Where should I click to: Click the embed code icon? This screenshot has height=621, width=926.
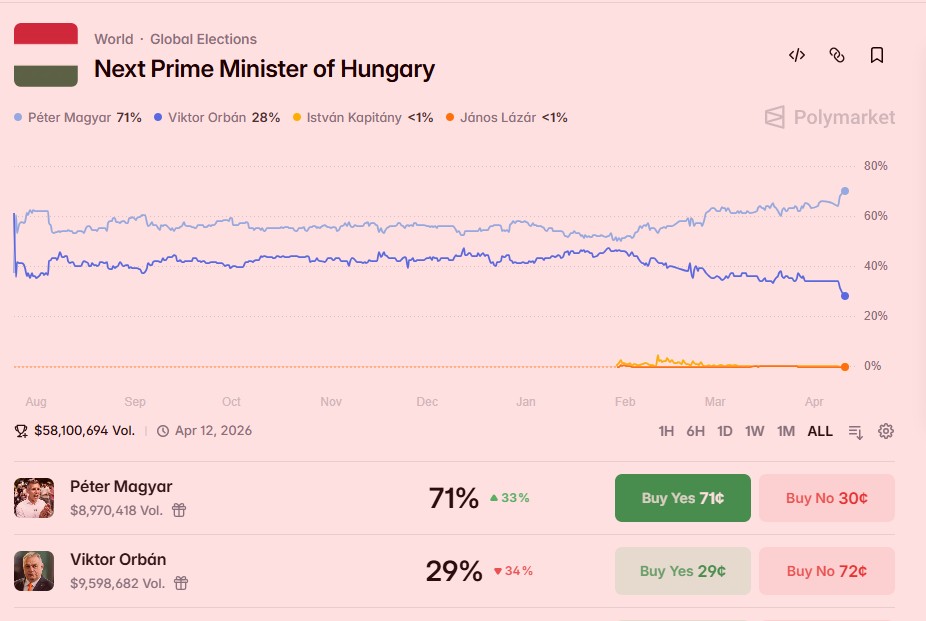pos(797,56)
